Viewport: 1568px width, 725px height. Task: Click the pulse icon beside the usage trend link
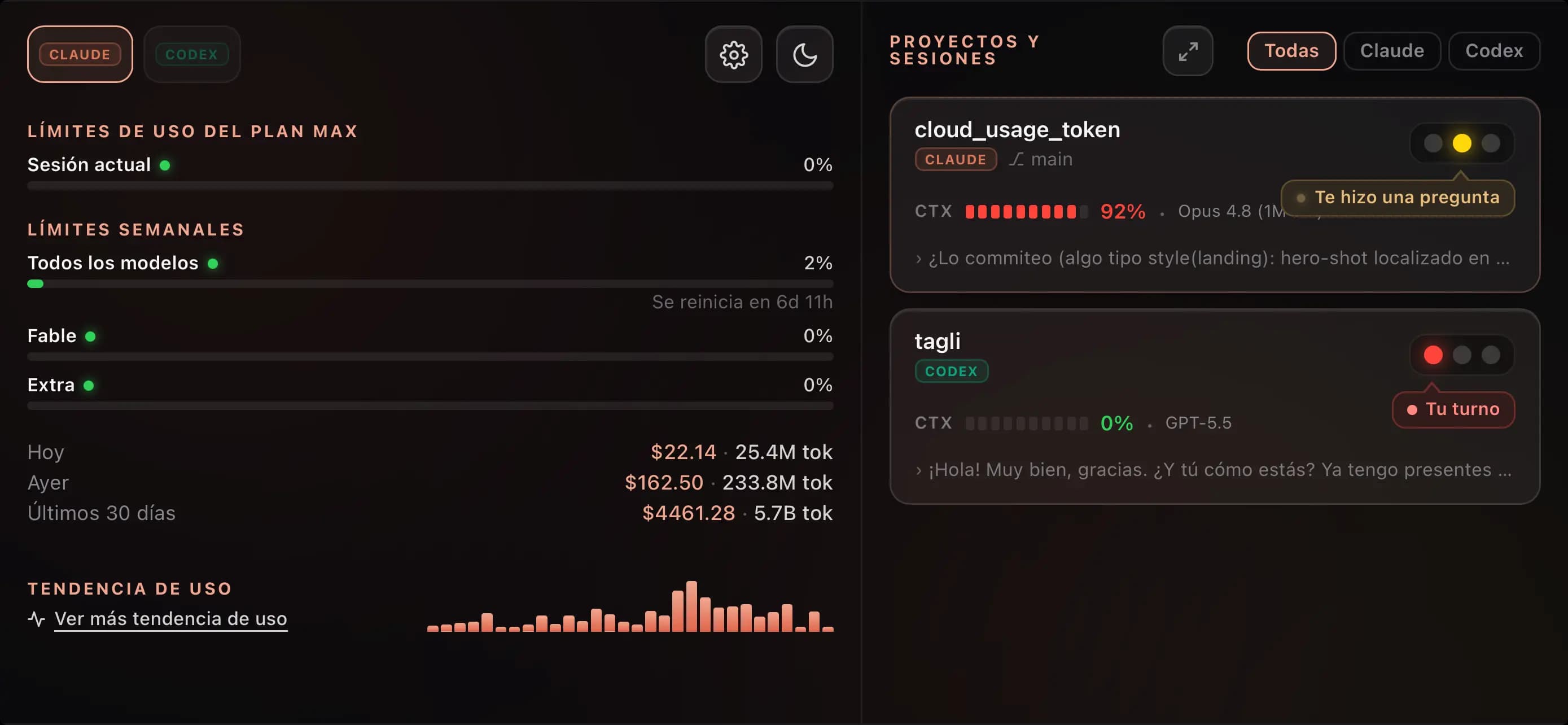pos(37,619)
